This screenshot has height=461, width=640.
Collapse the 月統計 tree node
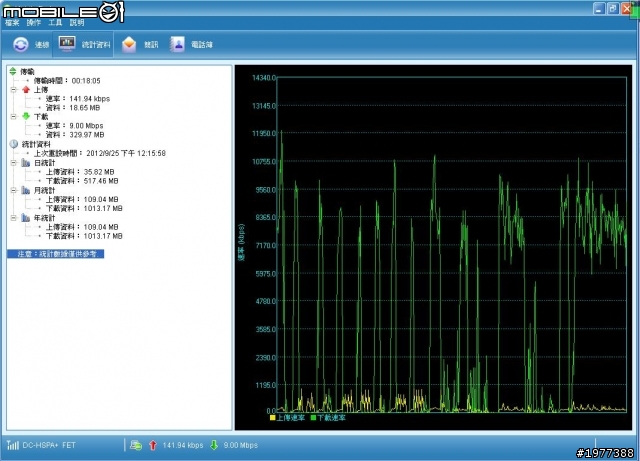pyautogui.click(x=13, y=190)
